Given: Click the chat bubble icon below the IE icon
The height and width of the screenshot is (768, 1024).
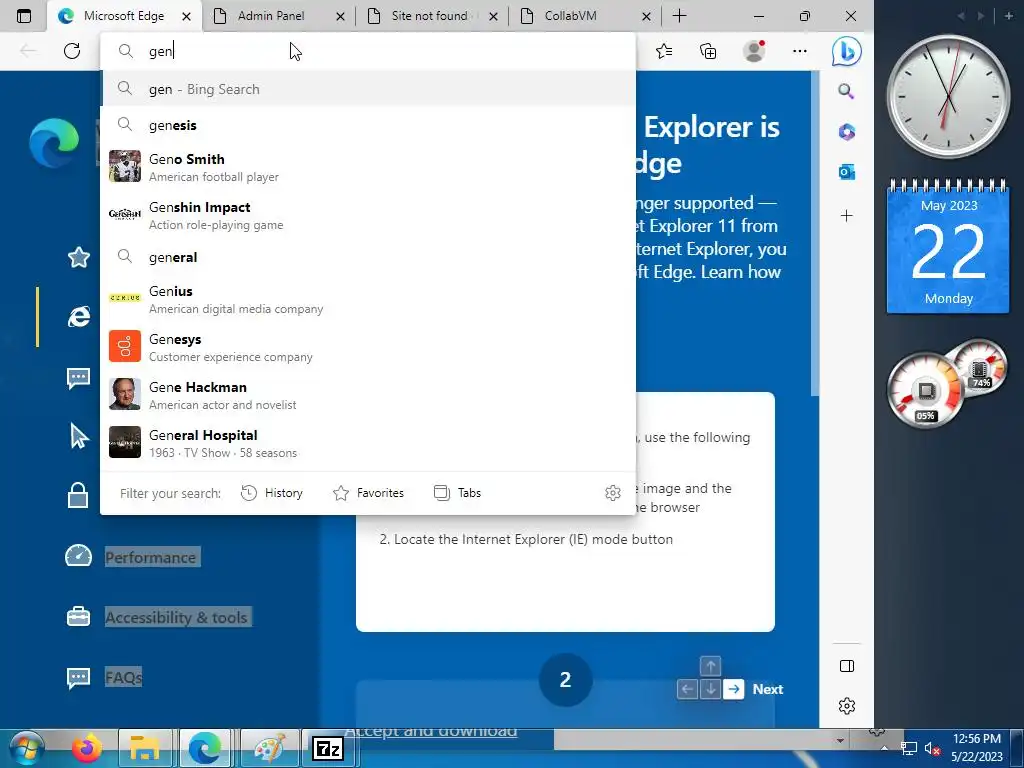Looking at the screenshot, I should point(78,377).
